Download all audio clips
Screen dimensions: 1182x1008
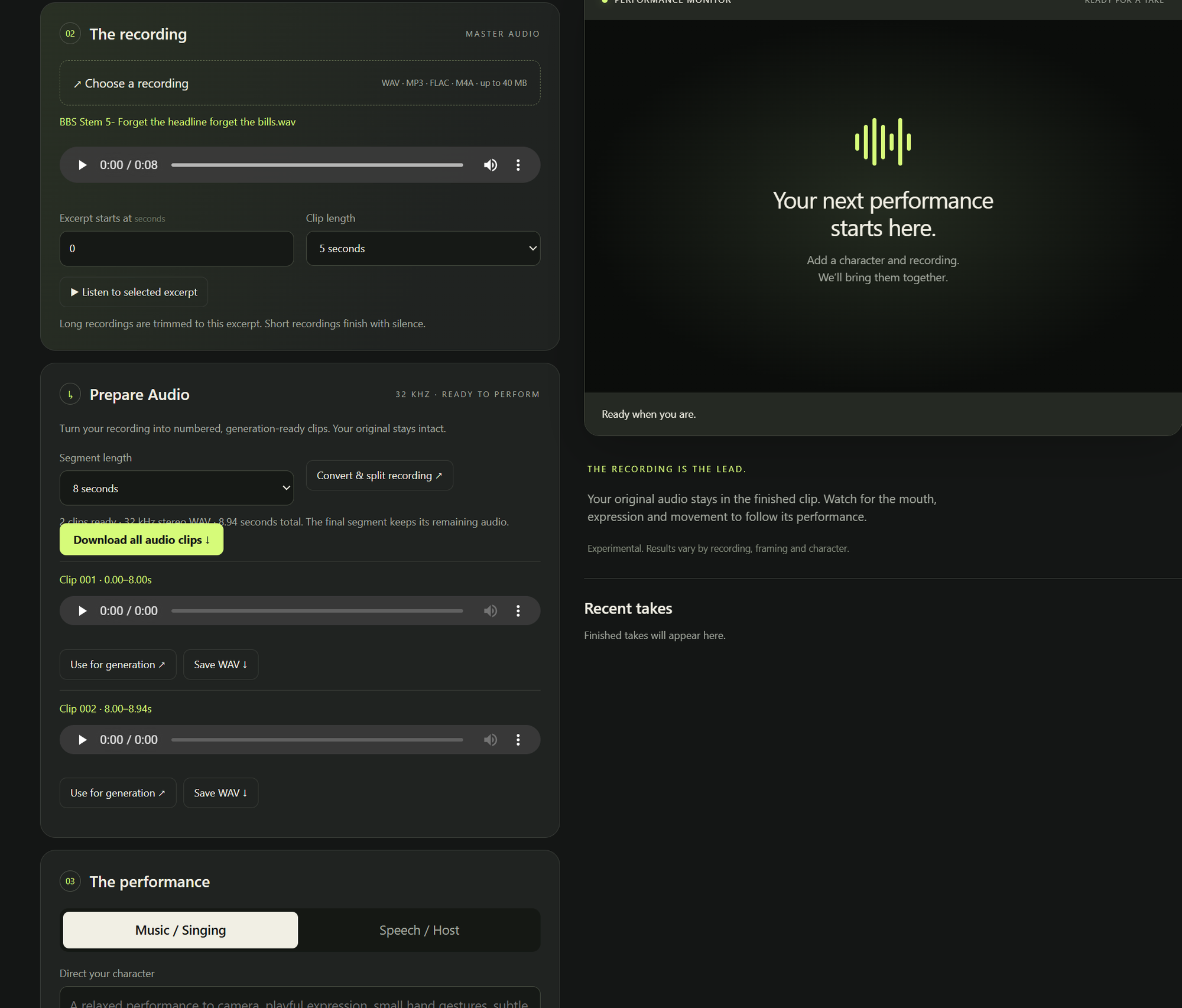[141, 539]
